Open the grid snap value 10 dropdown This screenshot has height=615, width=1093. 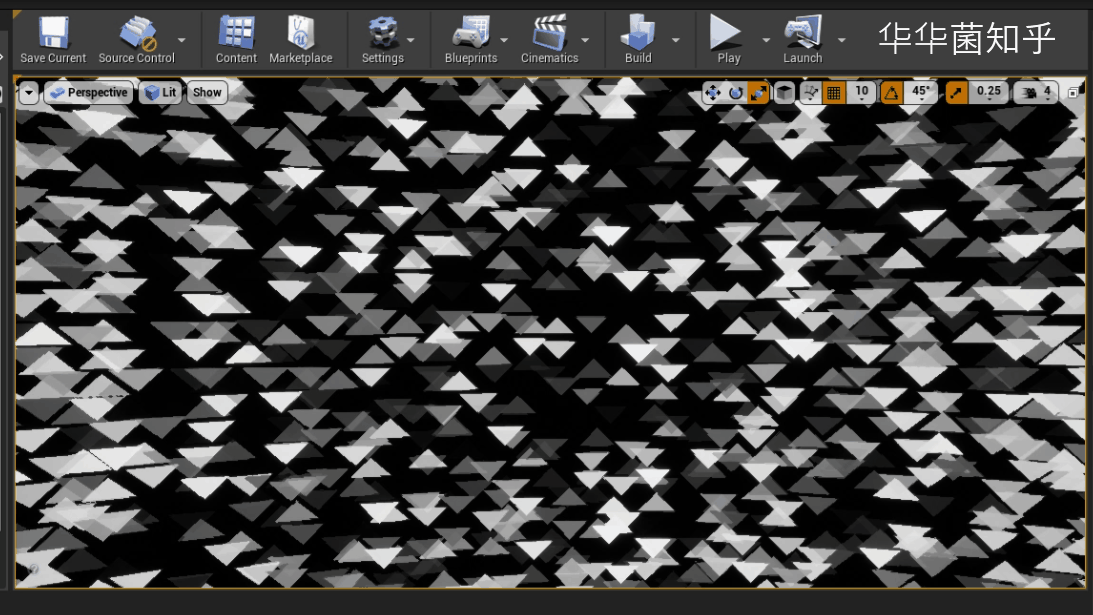862,92
